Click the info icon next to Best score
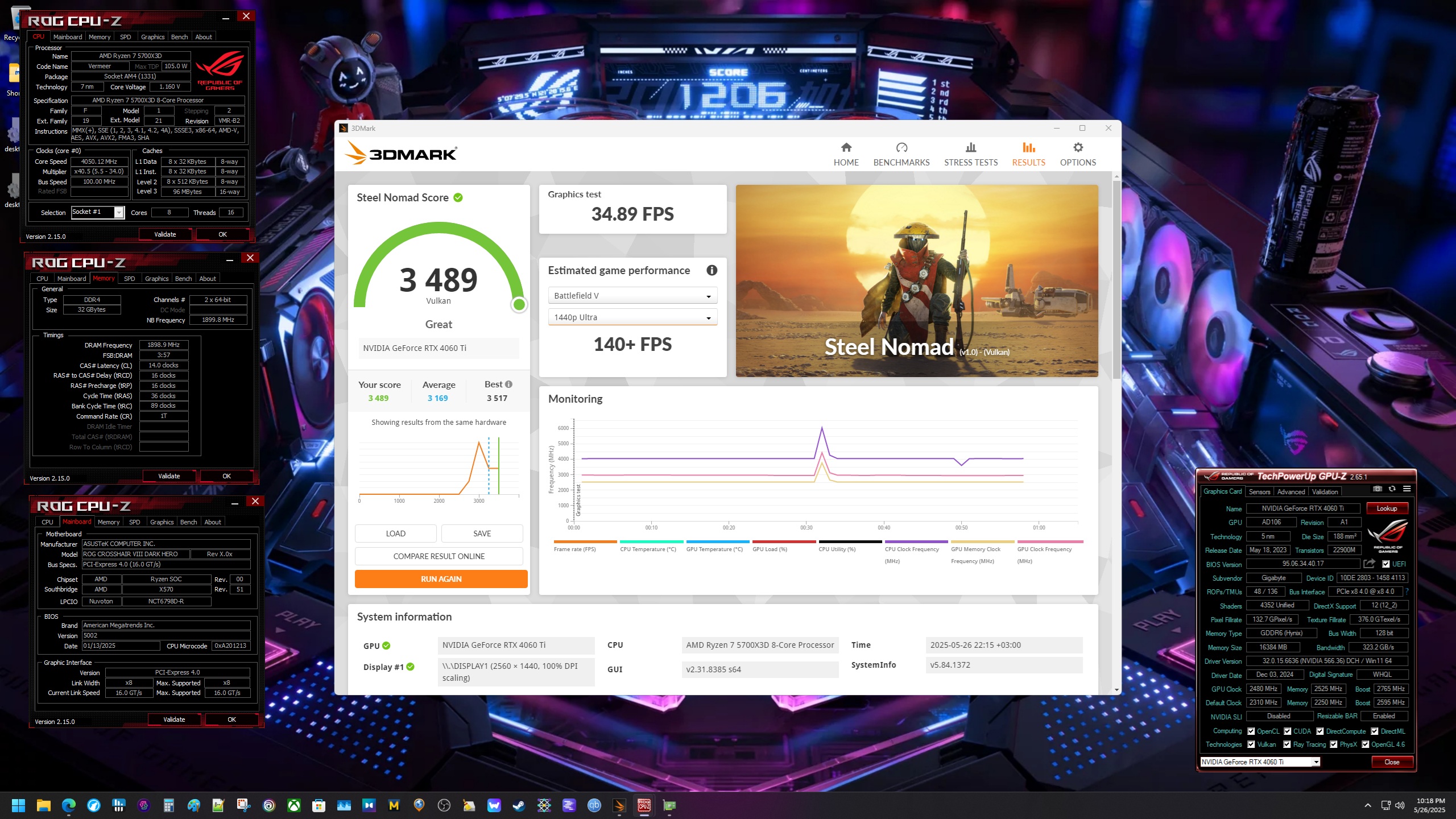1456x819 pixels. pos(508,384)
